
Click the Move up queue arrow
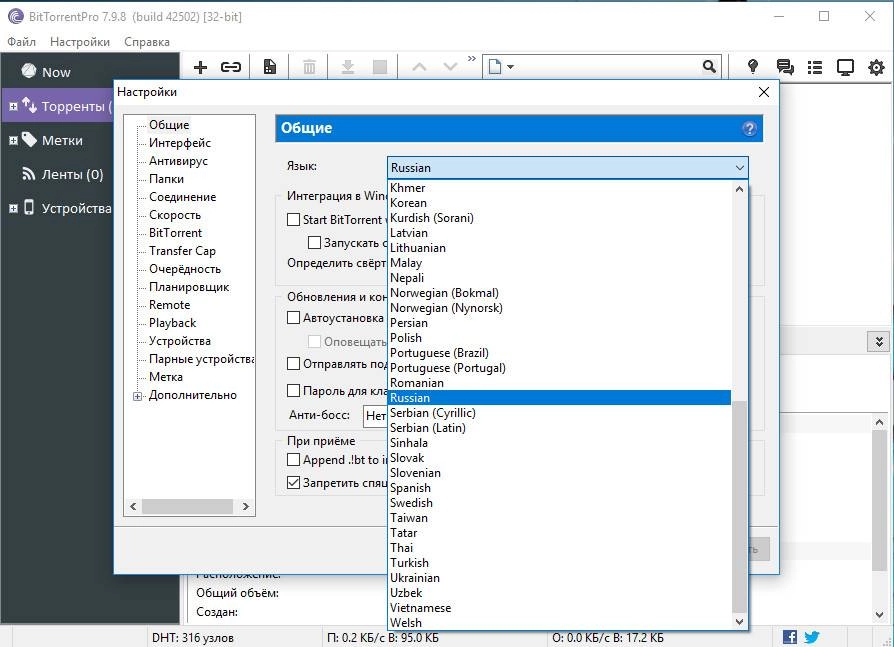[x=419, y=67]
